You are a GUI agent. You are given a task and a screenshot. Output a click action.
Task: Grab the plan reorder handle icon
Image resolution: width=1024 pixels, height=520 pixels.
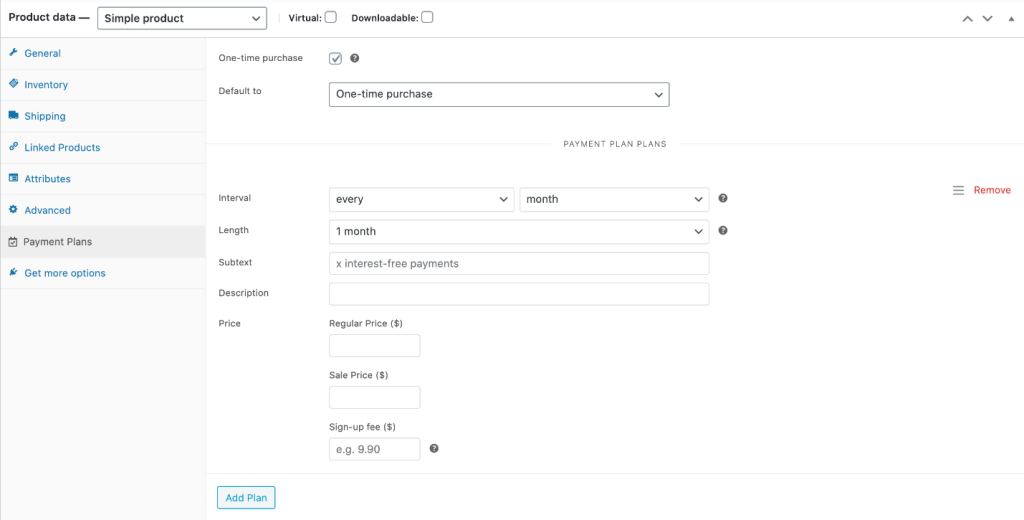click(958, 190)
